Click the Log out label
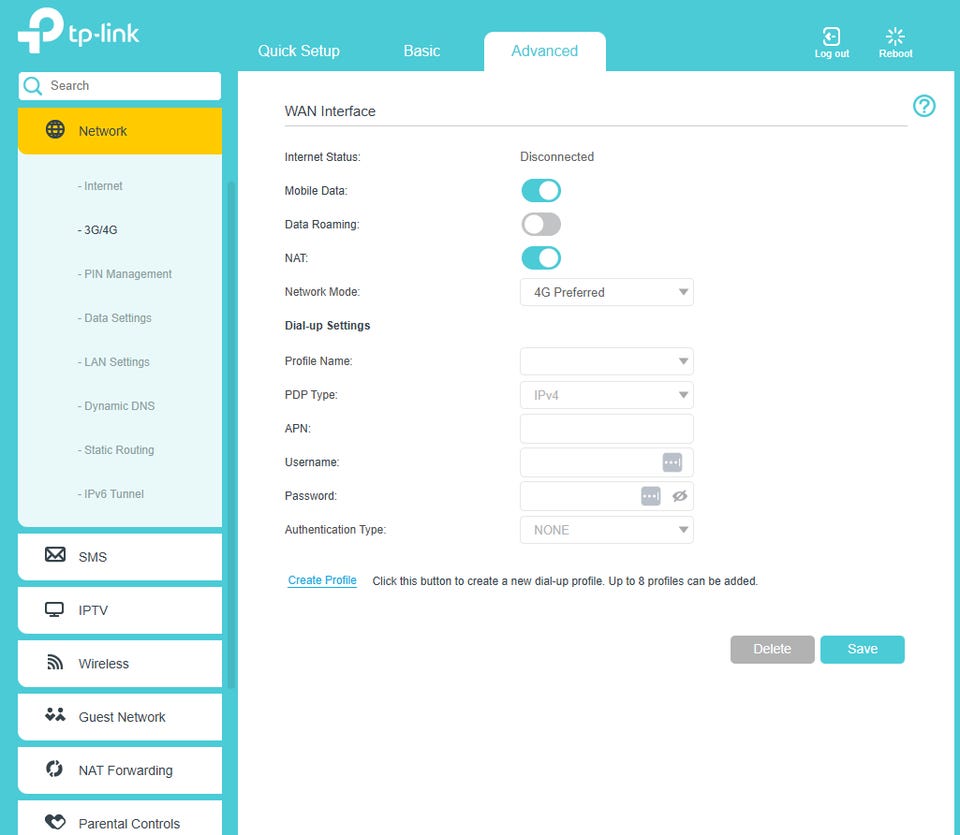The image size is (960, 835). click(x=831, y=54)
